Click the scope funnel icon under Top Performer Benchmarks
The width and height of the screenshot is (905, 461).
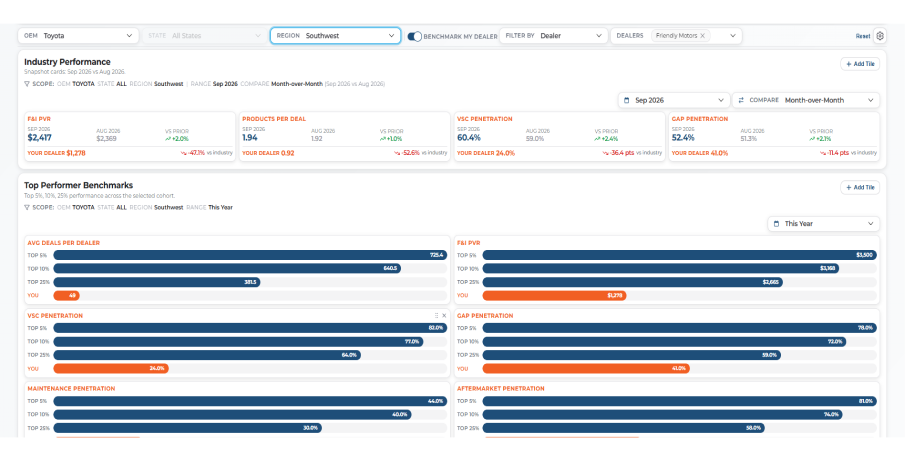tap(27, 207)
